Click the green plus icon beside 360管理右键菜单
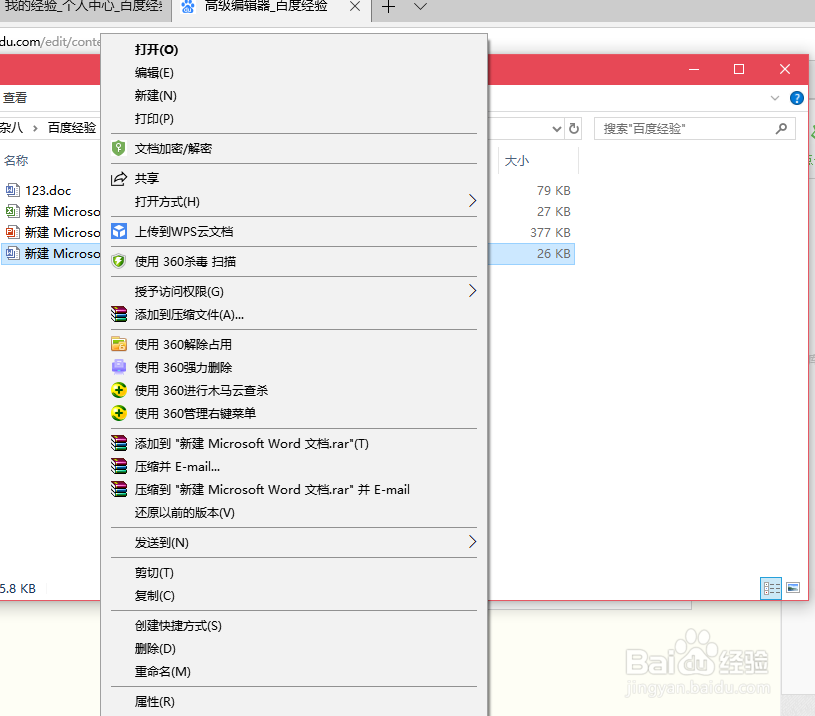Image resolution: width=815 pixels, height=716 pixels. tap(119, 413)
